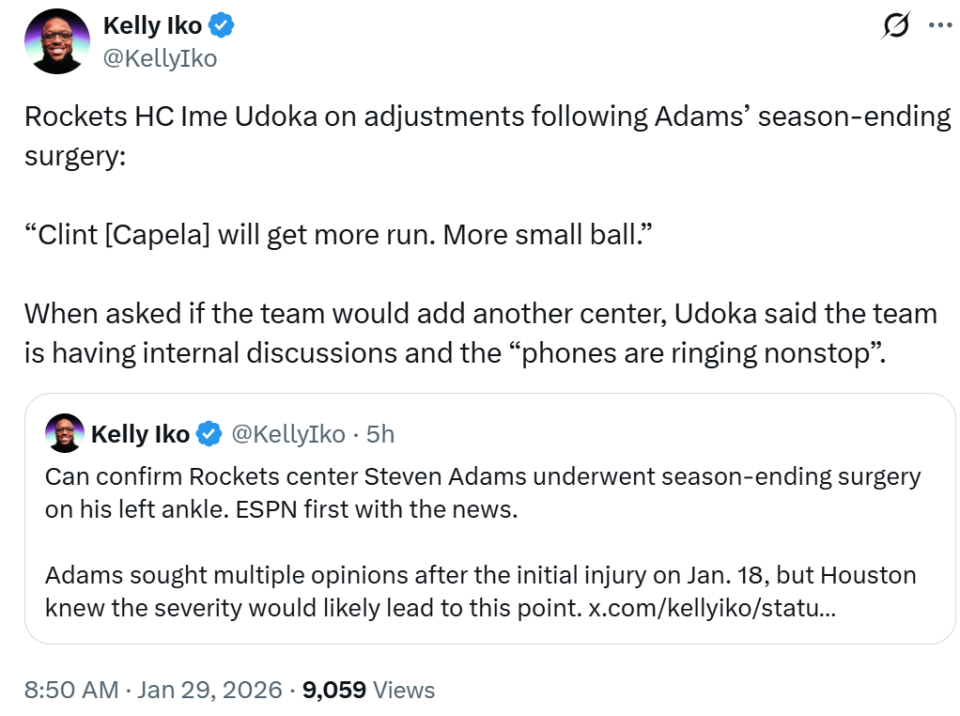Open the 9,059 Views count
This screenshot has height=716, width=960.
(x=368, y=690)
